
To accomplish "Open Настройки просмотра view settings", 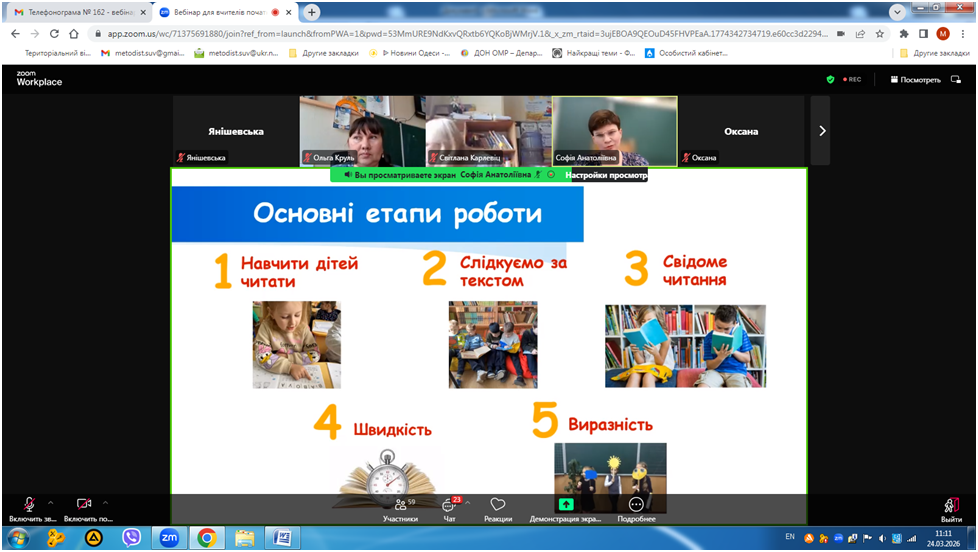I will pos(606,175).
